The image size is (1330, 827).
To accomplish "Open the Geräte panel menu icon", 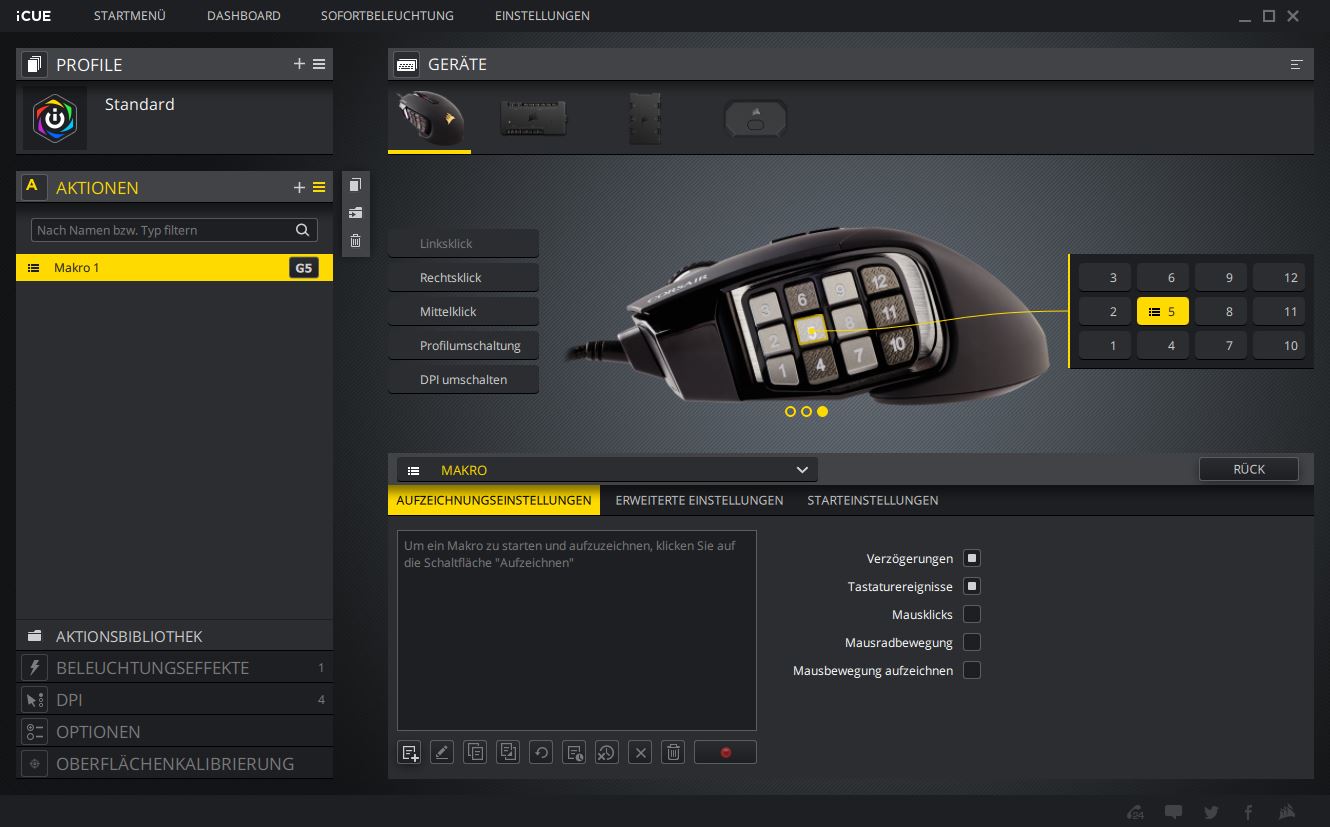I will [x=1296, y=64].
